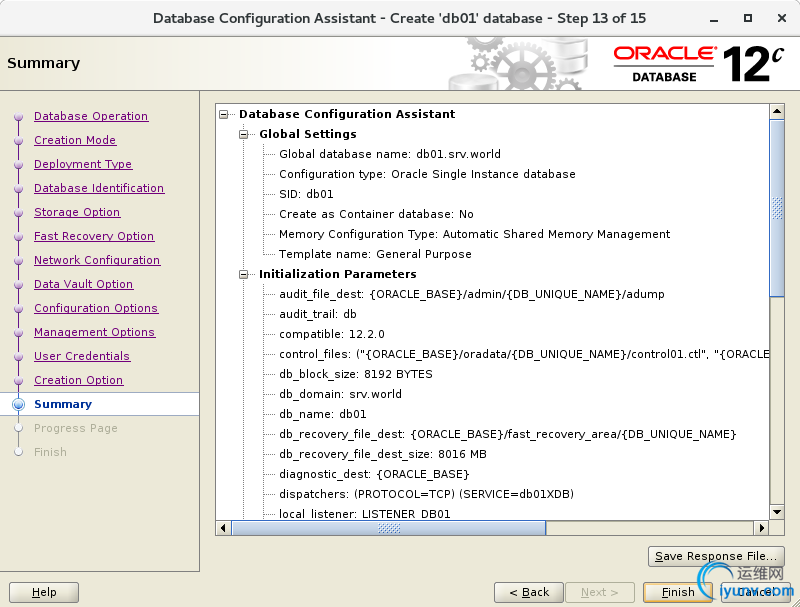Select the db_recovery_file_dest_size: 8016 MB row

click(383, 454)
